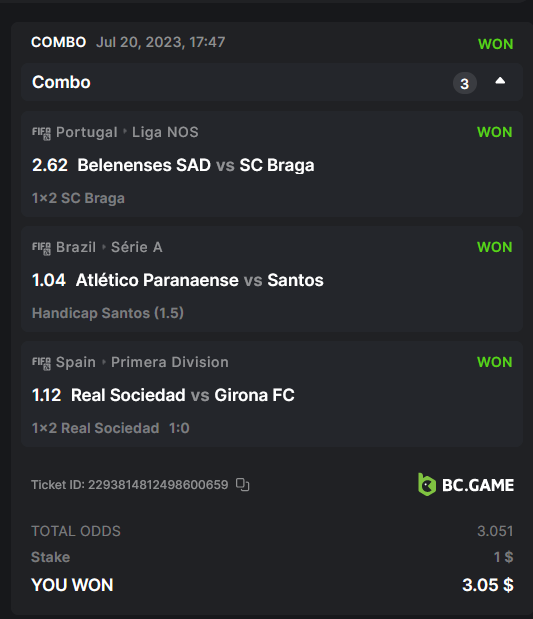Click the FIFA icon next to Spain
This screenshot has width=533, height=619.
[x=41, y=363]
